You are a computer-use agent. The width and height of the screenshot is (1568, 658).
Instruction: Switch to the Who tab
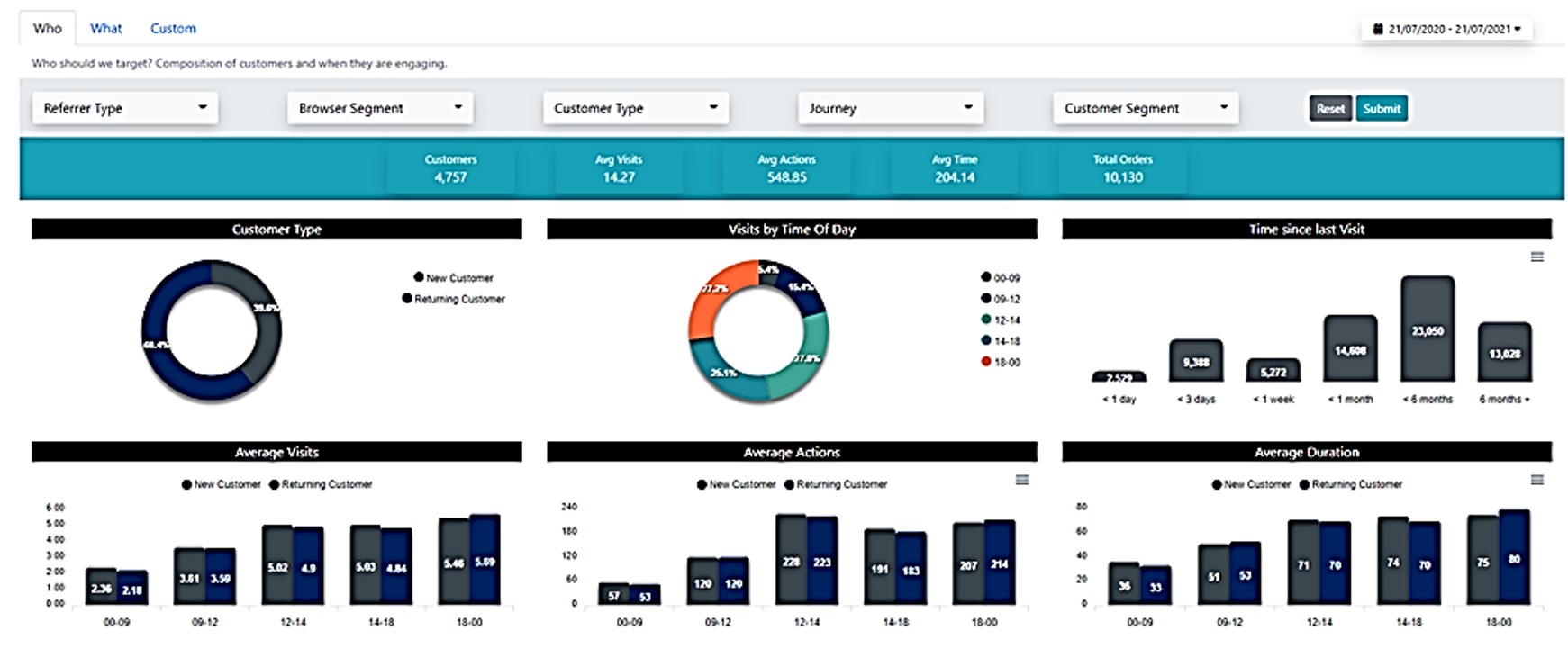48,28
